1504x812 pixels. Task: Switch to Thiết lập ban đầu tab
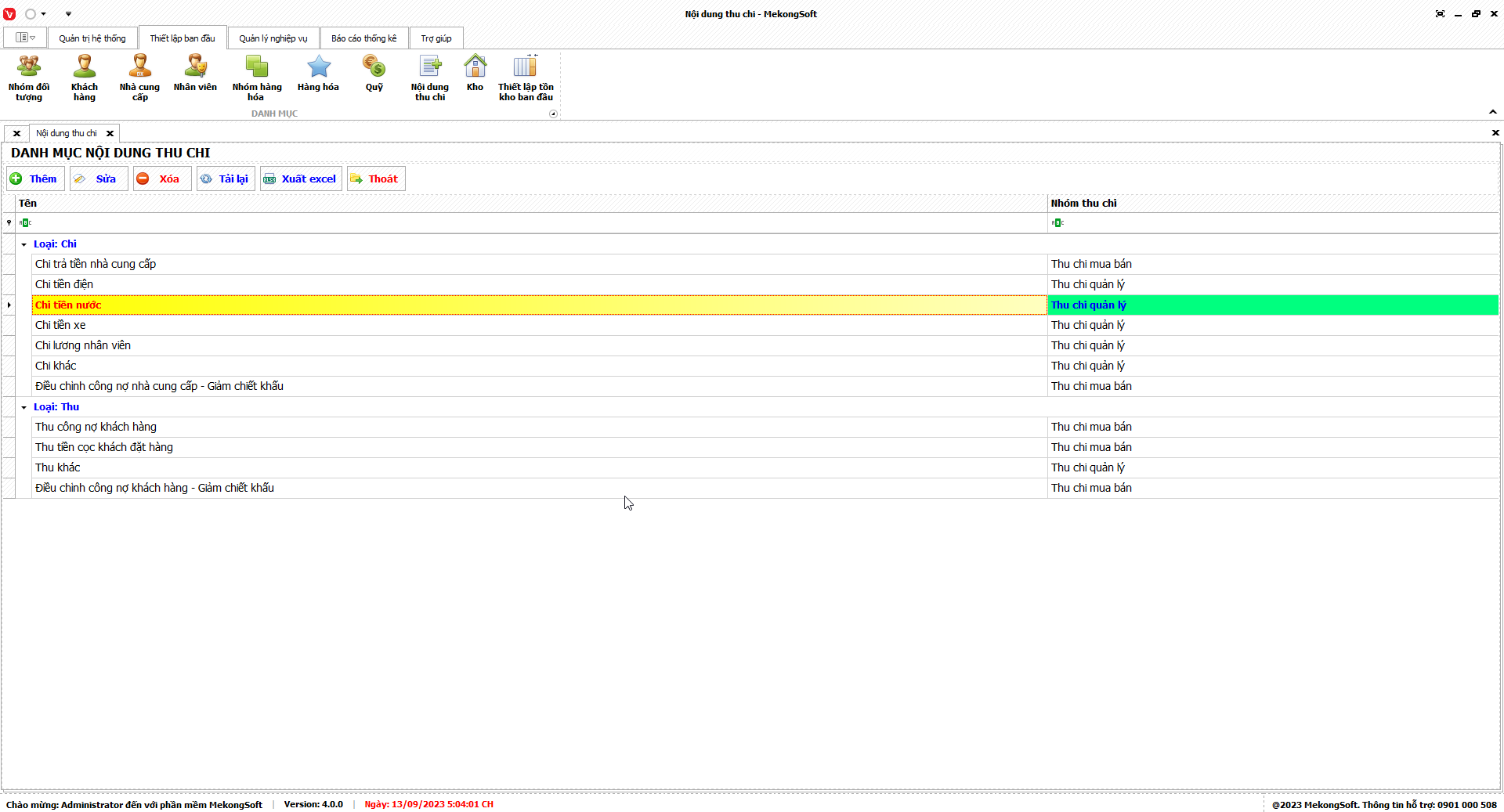[x=183, y=38]
